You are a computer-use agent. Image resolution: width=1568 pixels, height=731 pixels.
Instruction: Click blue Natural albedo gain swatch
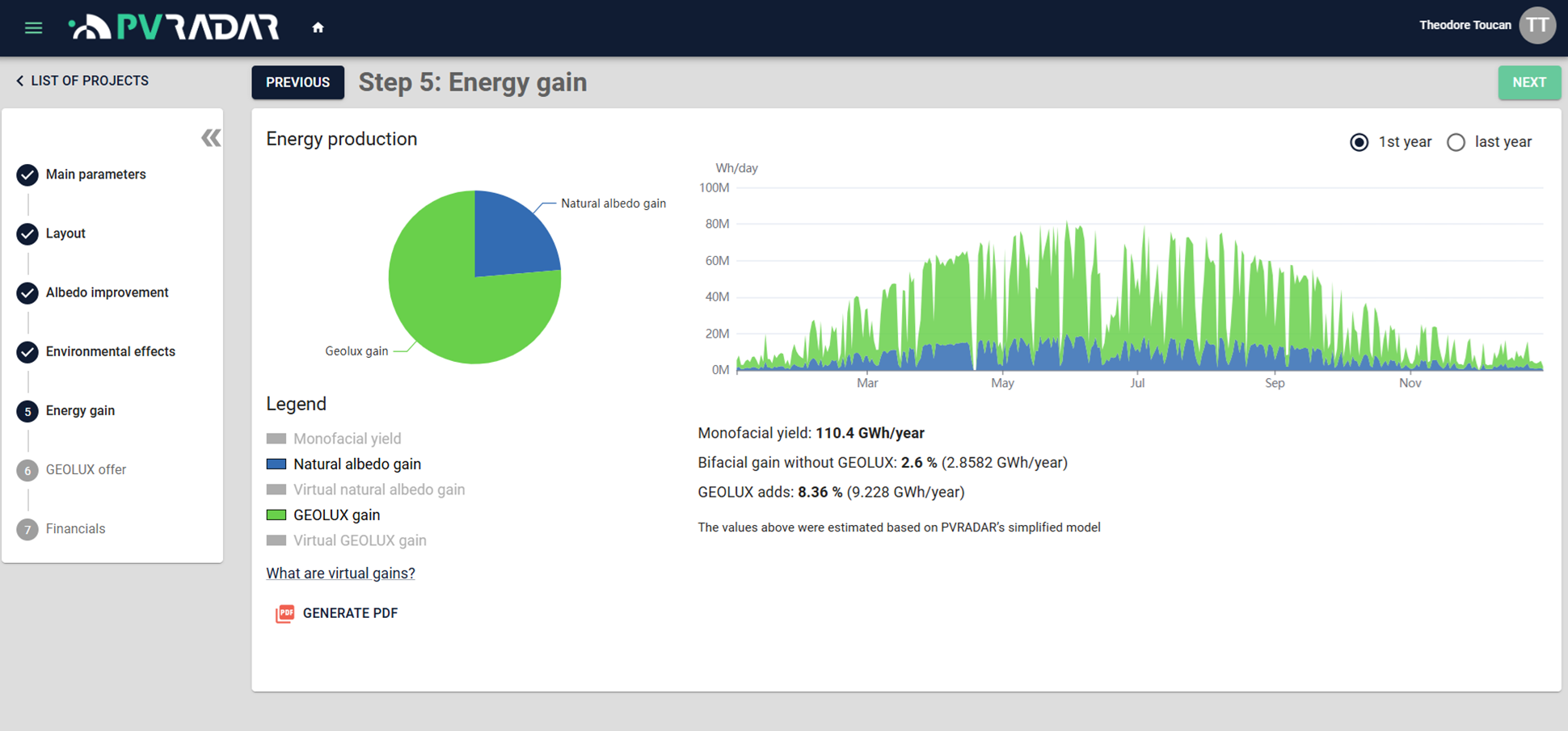point(276,464)
